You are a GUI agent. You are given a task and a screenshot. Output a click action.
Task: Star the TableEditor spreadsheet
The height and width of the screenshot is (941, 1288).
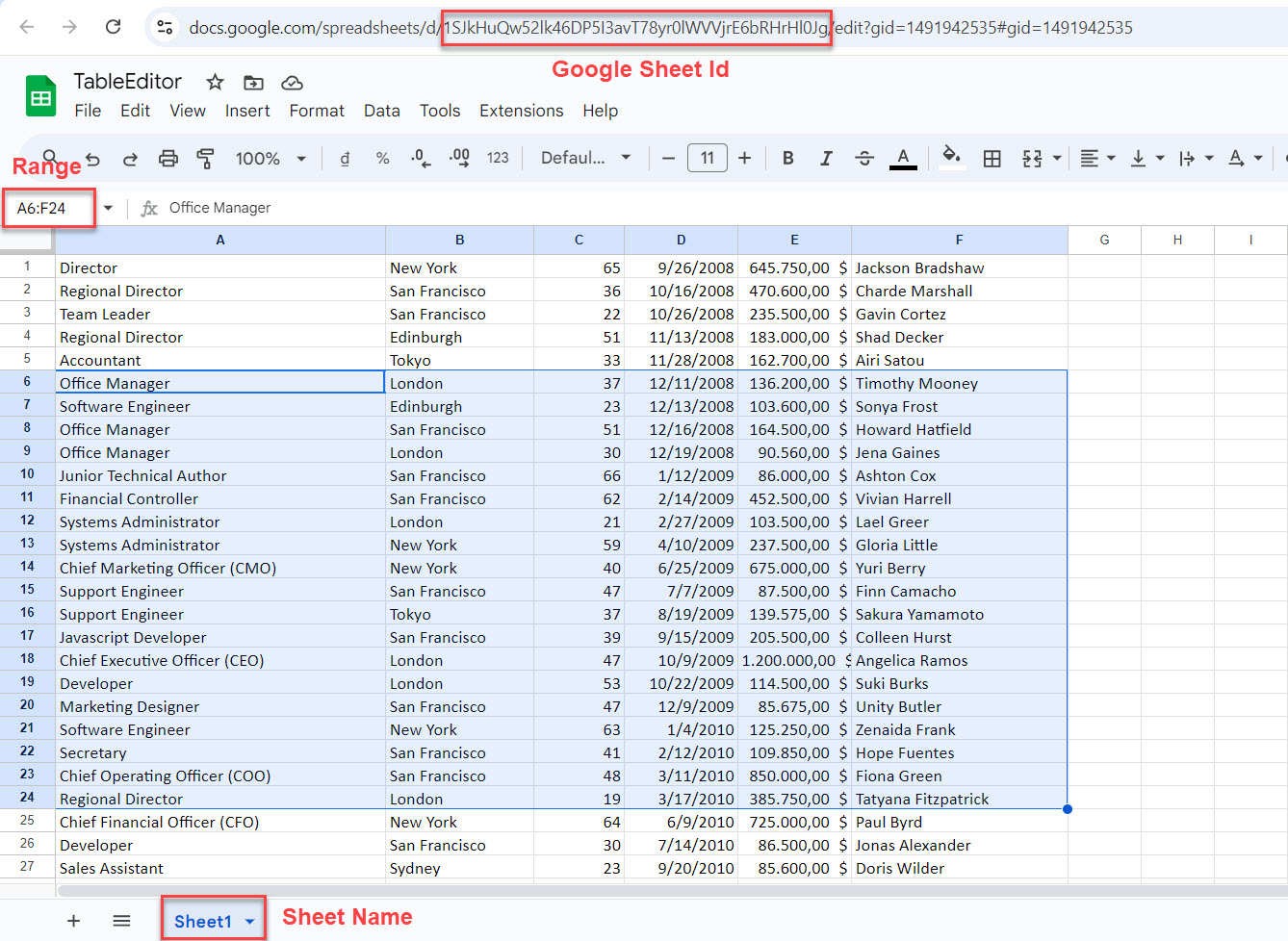pyautogui.click(x=214, y=82)
